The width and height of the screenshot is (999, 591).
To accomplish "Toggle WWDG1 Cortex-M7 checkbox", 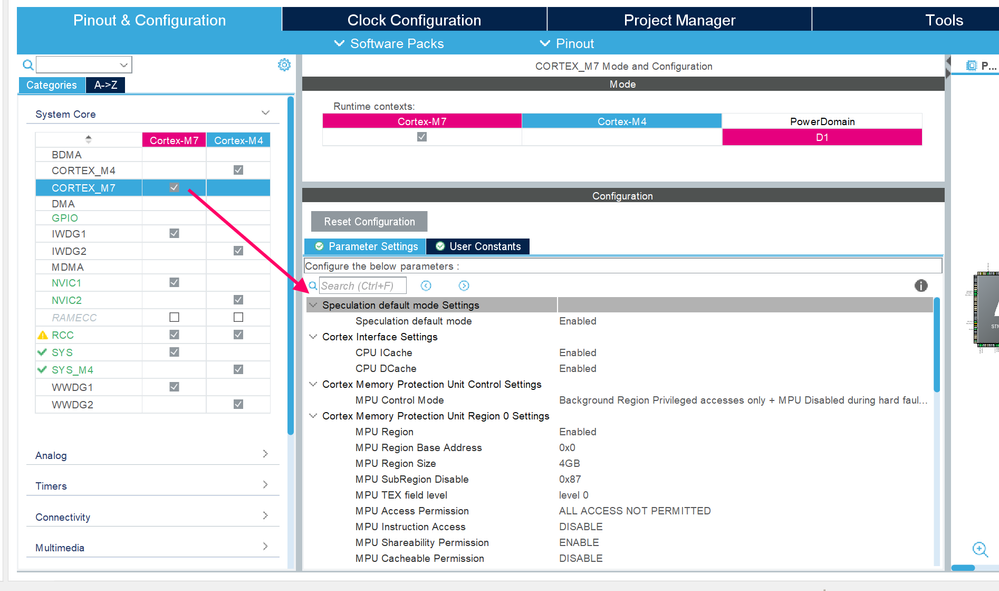I will click(174, 387).
